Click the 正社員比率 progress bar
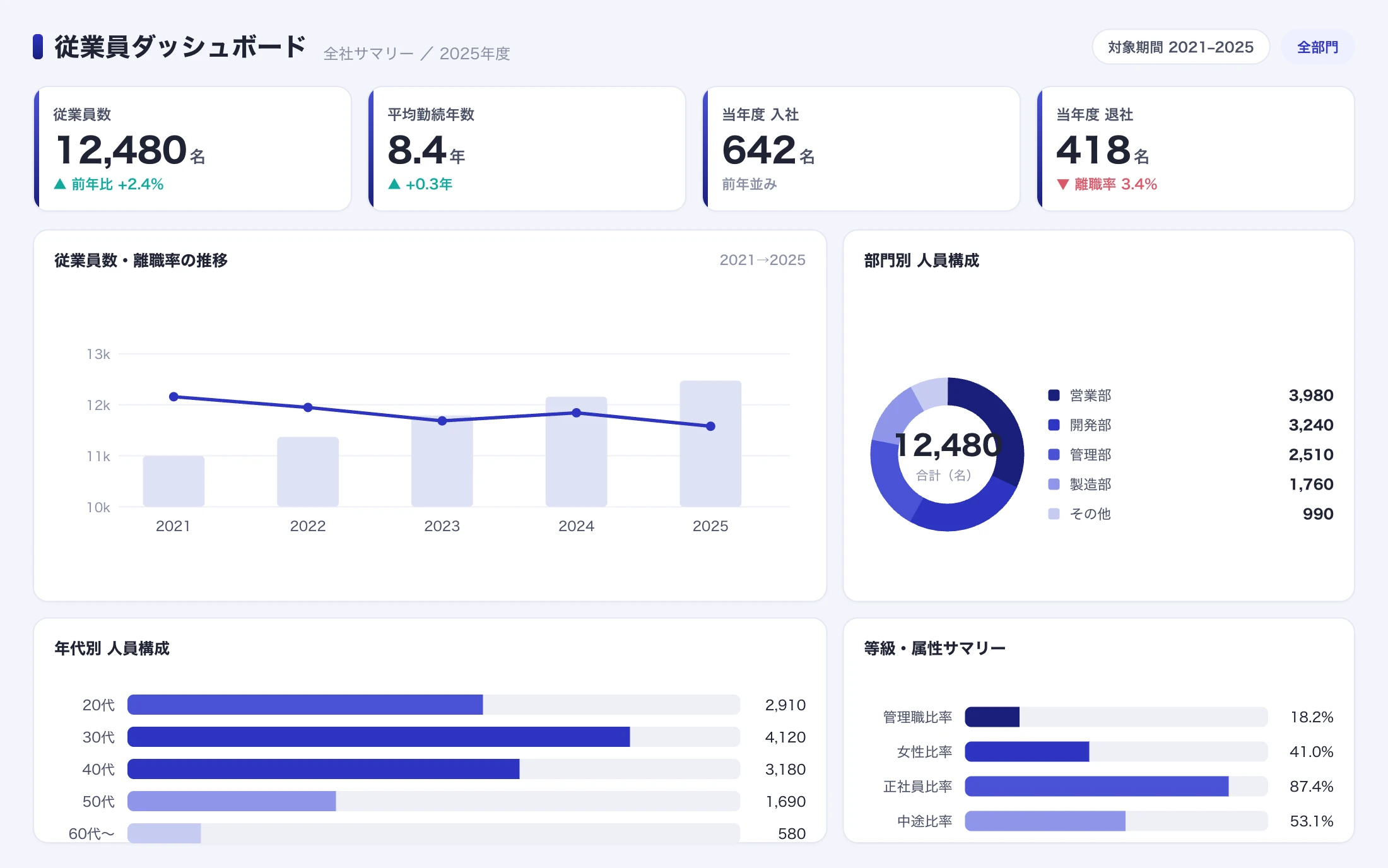Screen dimensions: 1388x868 pos(1116,787)
